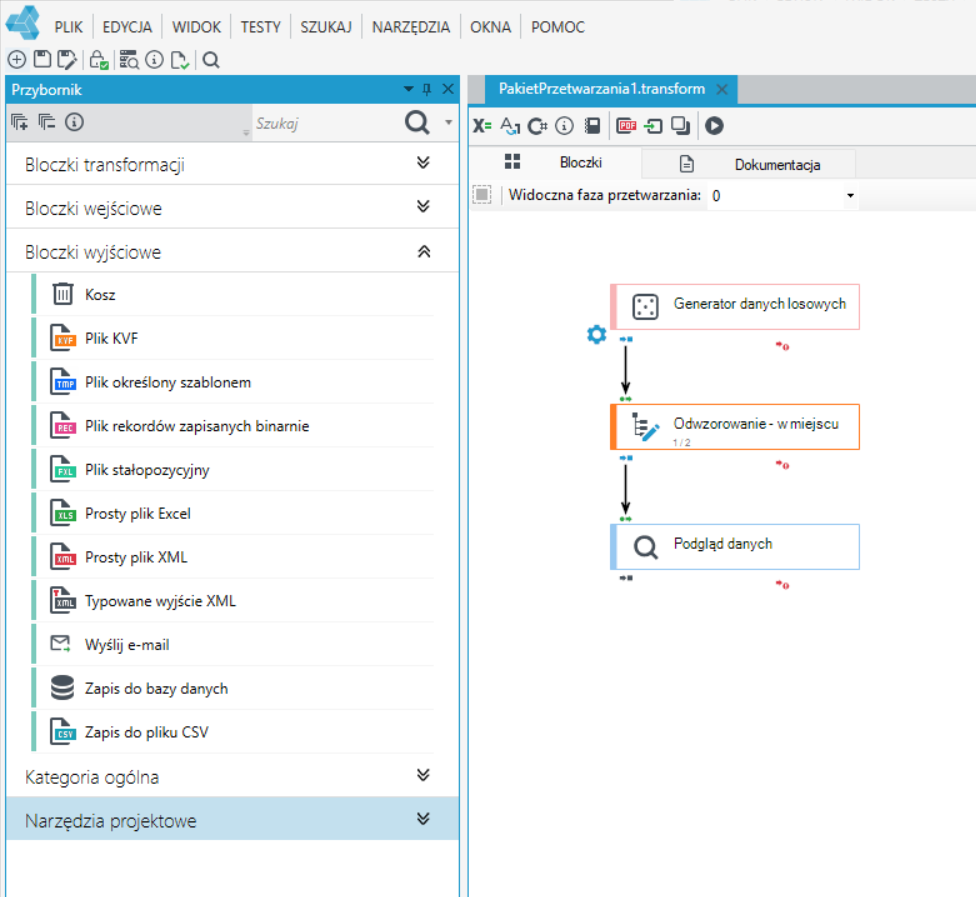Click the expand-all icon in Przybornik toolbar

(20, 122)
